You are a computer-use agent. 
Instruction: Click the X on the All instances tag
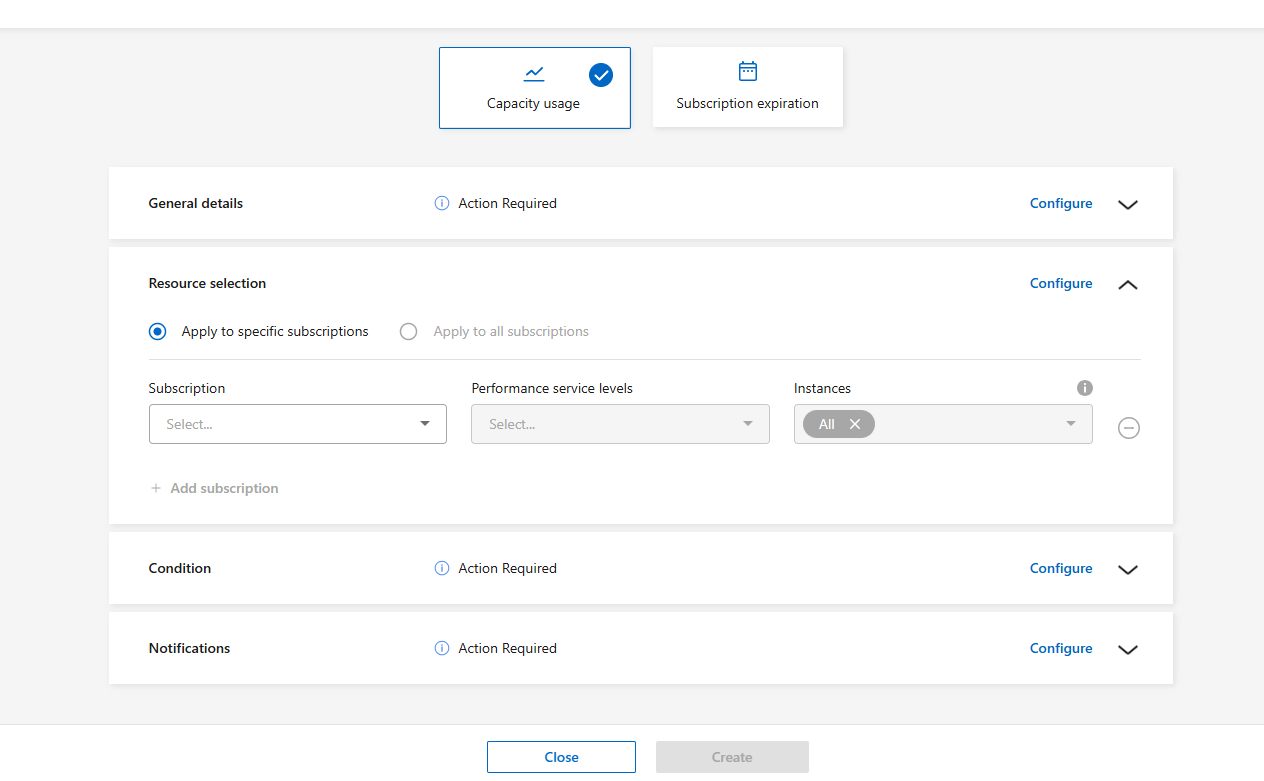tap(855, 424)
